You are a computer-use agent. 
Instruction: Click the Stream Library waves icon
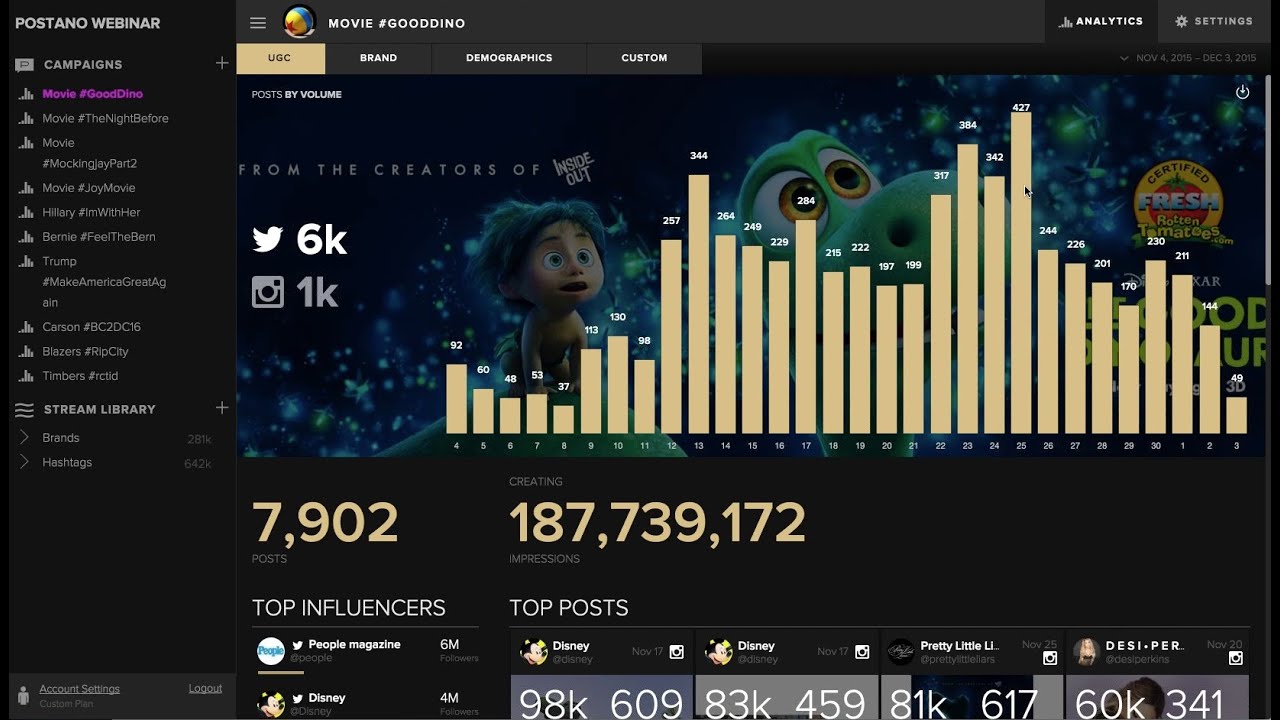click(x=24, y=410)
